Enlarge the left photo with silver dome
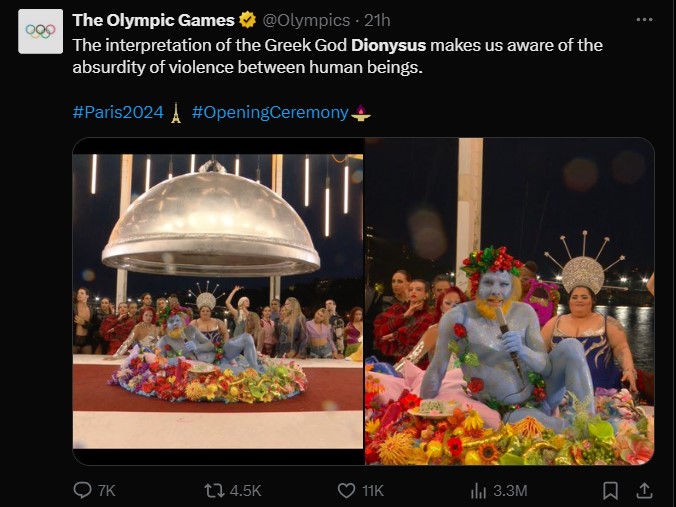676x507 pixels. (217, 301)
